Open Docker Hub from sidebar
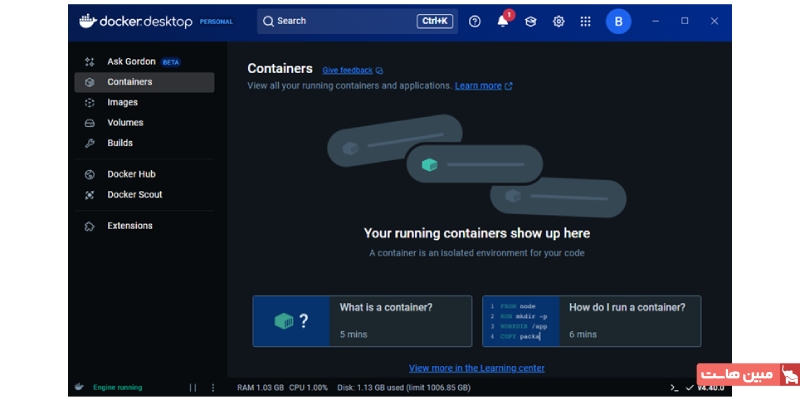The image size is (800, 400). click(131, 174)
